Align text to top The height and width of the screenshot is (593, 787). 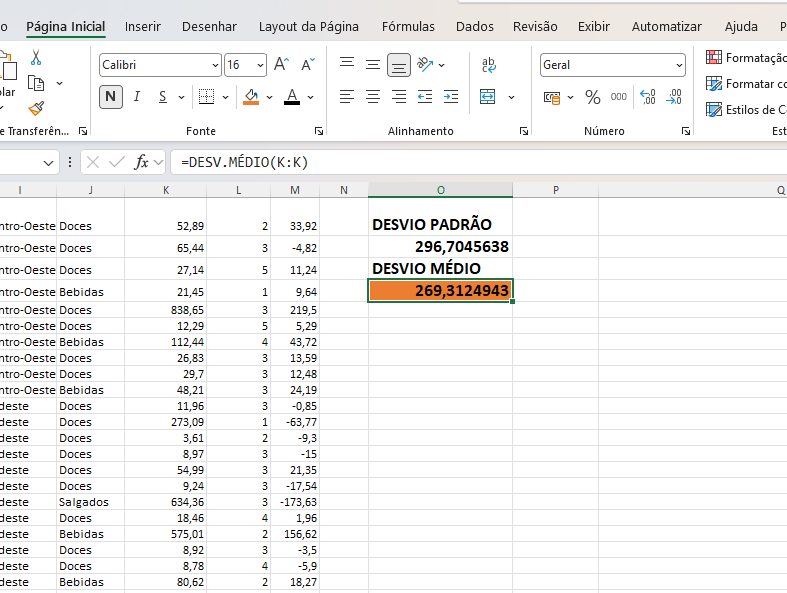coord(347,63)
